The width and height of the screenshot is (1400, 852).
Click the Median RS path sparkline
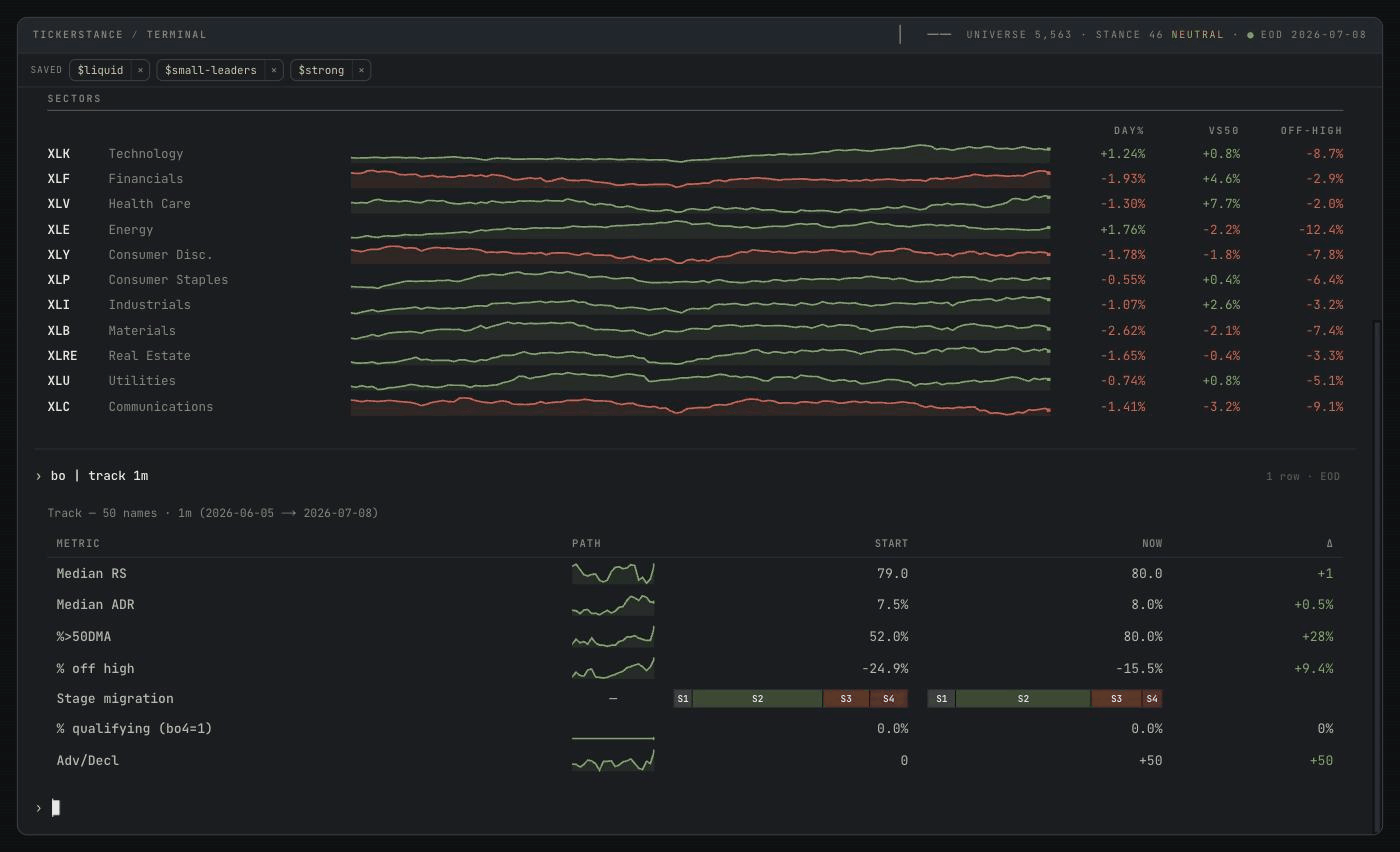613,573
